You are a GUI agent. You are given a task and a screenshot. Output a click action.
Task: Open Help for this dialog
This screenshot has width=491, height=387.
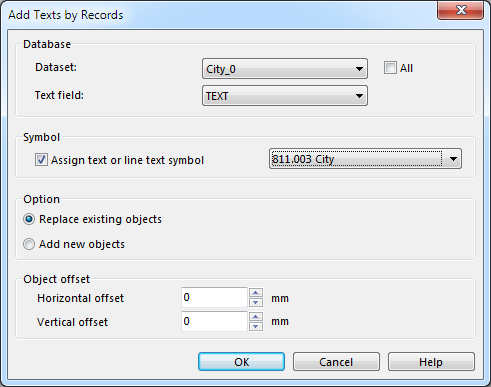point(431,362)
